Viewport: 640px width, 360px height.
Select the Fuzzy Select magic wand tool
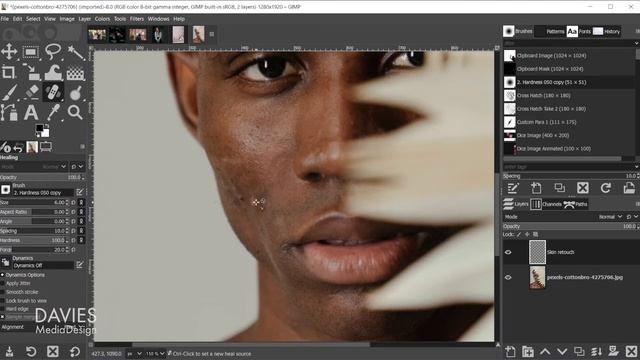(76, 52)
